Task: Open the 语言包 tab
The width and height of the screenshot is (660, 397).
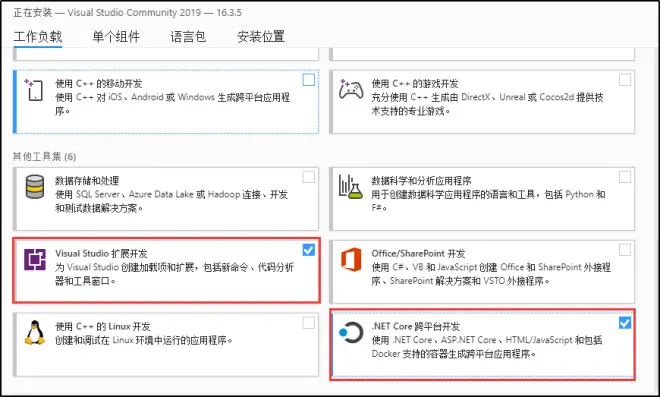Action: click(x=188, y=37)
